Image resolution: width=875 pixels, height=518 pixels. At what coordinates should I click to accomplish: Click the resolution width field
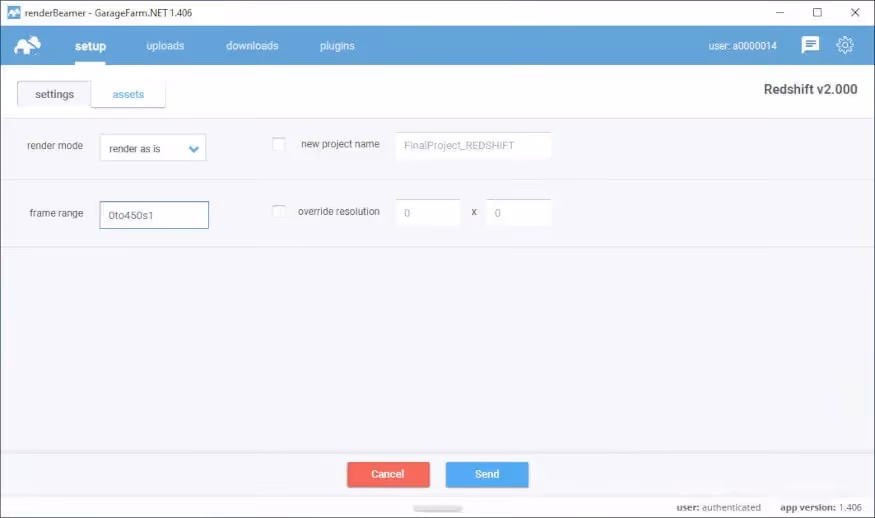click(428, 213)
